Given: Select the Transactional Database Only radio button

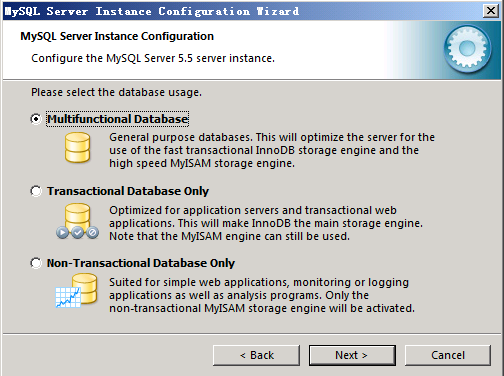Looking at the screenshot, I should (x=36, y=191).
